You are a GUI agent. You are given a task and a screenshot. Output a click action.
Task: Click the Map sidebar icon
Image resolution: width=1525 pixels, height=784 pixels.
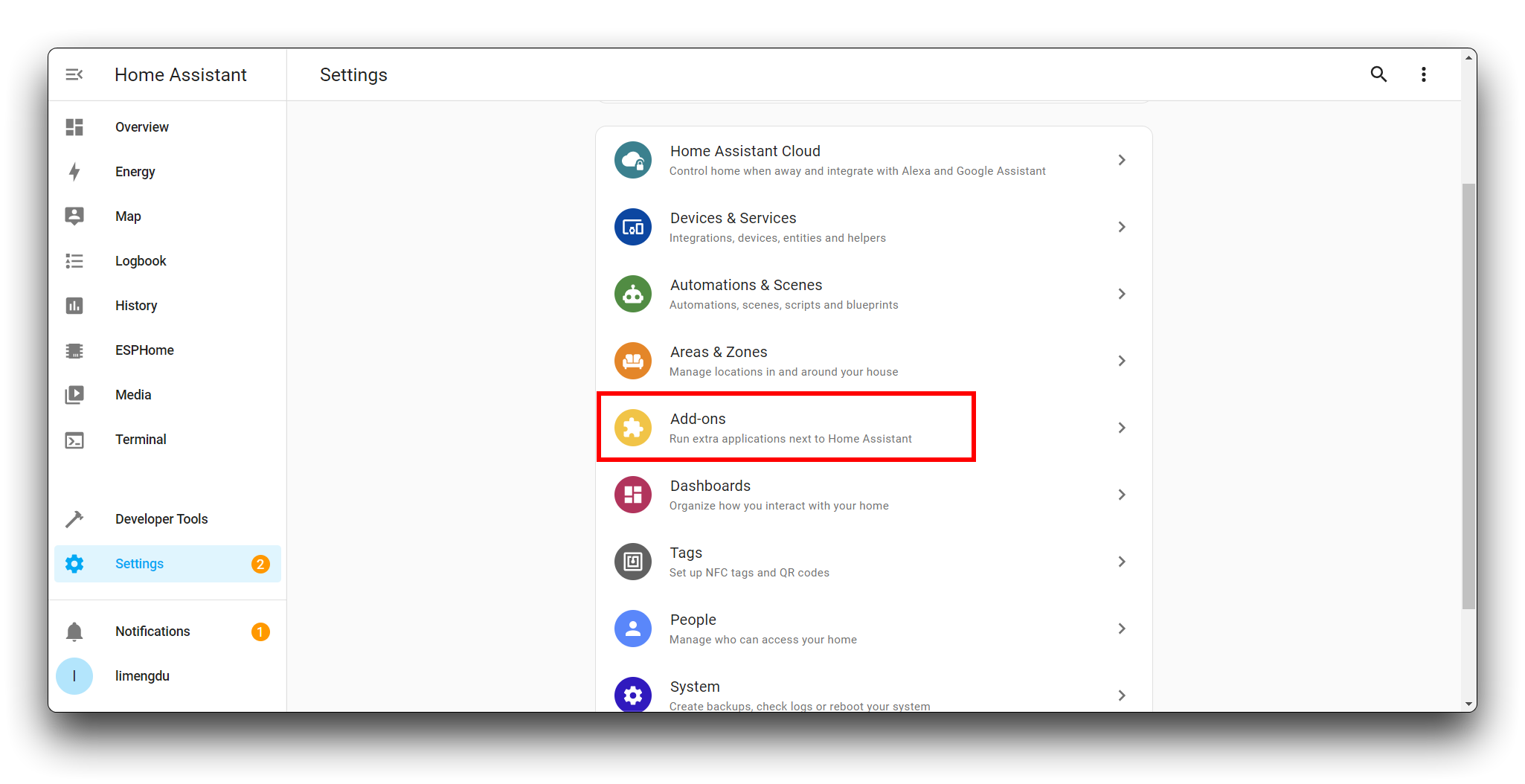click(74, 216)
